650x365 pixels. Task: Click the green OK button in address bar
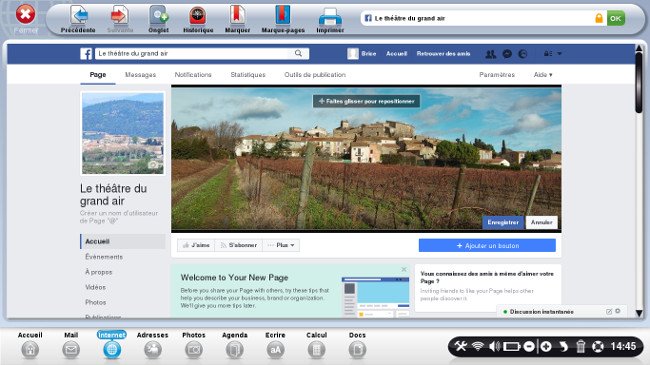pos(616,18)
